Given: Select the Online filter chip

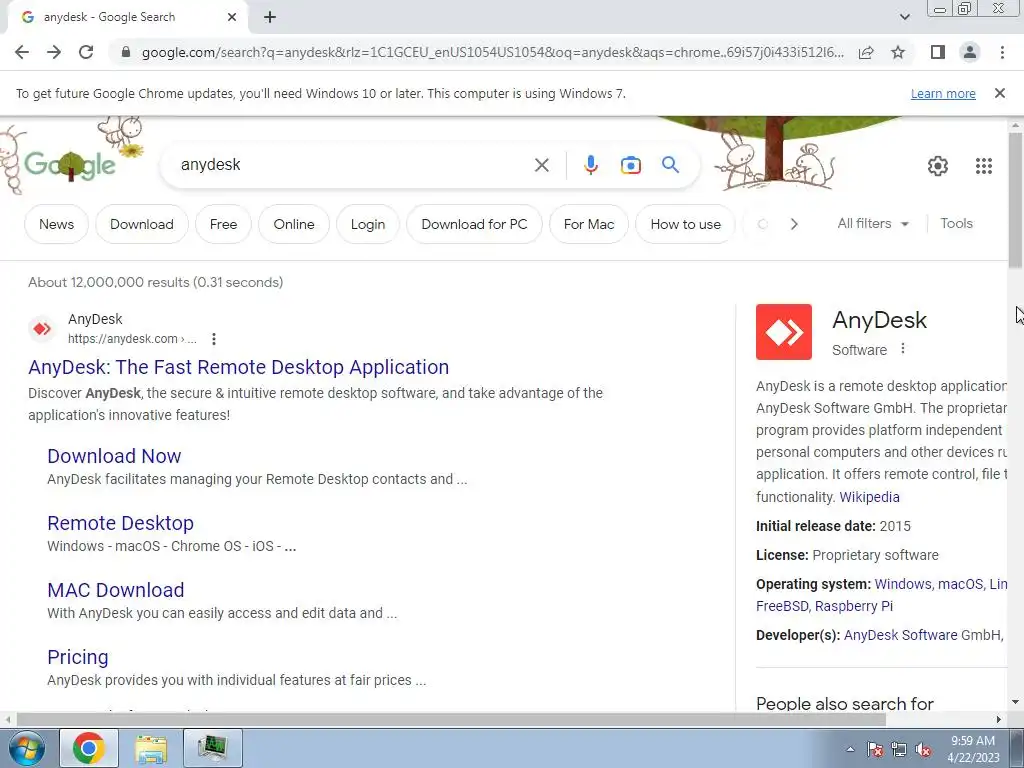Looking at the screenshot, I should (x=294, y=224).
